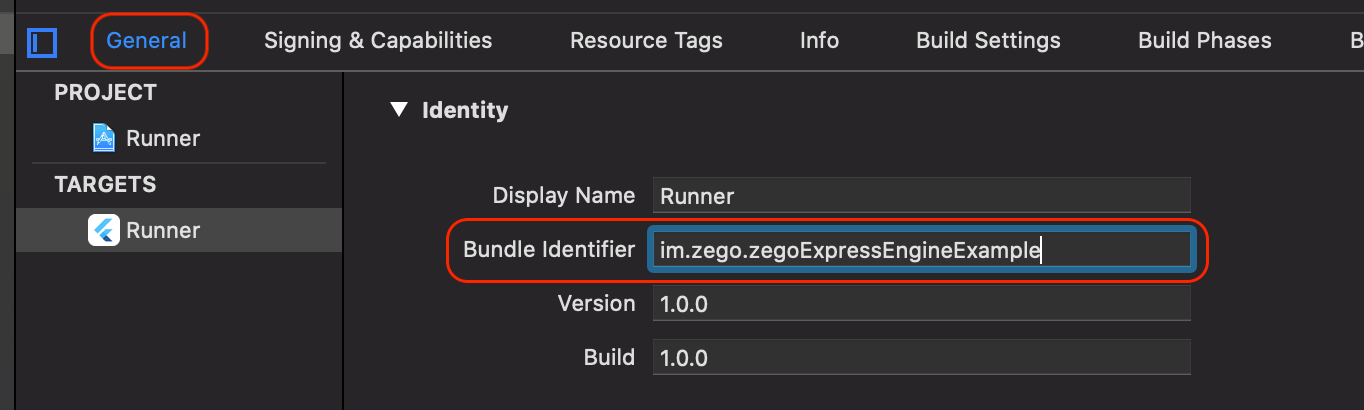
Task: Open the Info tab
Action: [819, 41]
